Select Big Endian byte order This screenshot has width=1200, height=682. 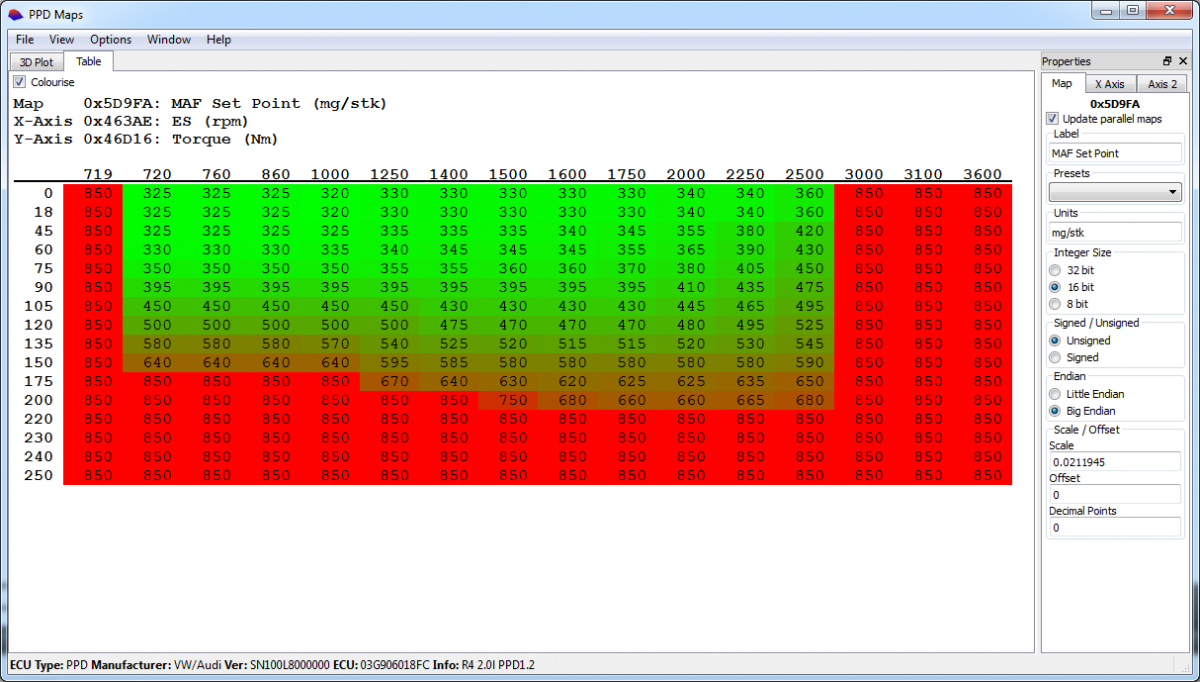click(x=1055, y=411)
